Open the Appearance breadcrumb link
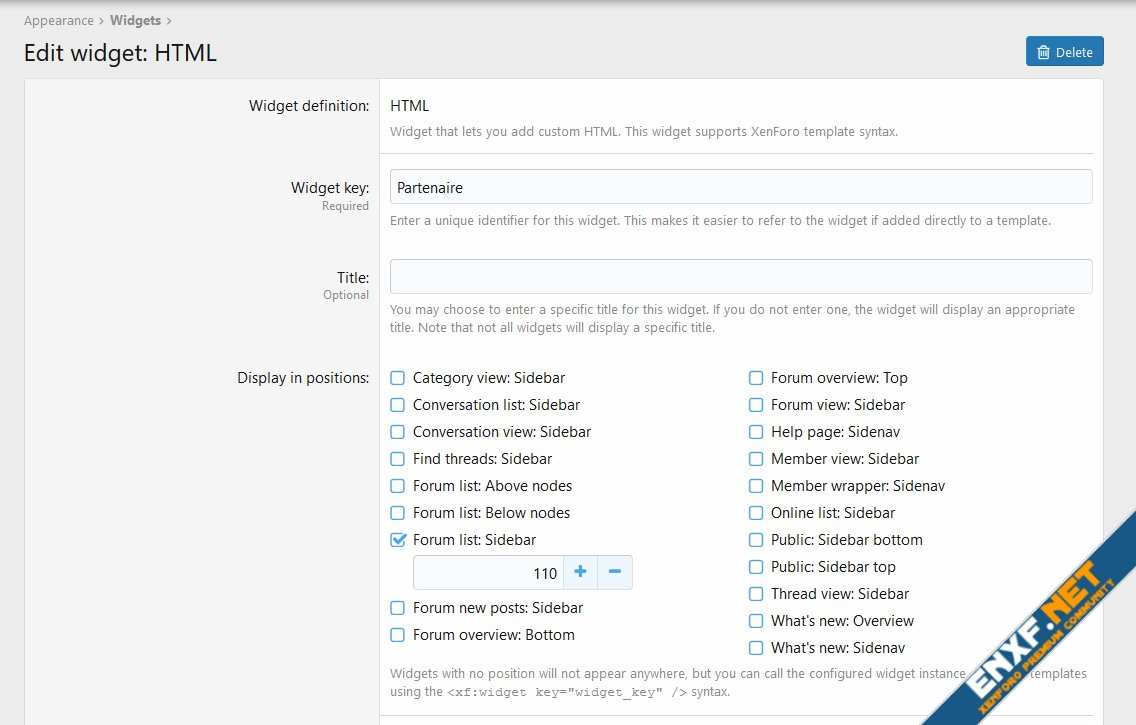The height and width of the screenshot is (725, 1136). [58, 20]
